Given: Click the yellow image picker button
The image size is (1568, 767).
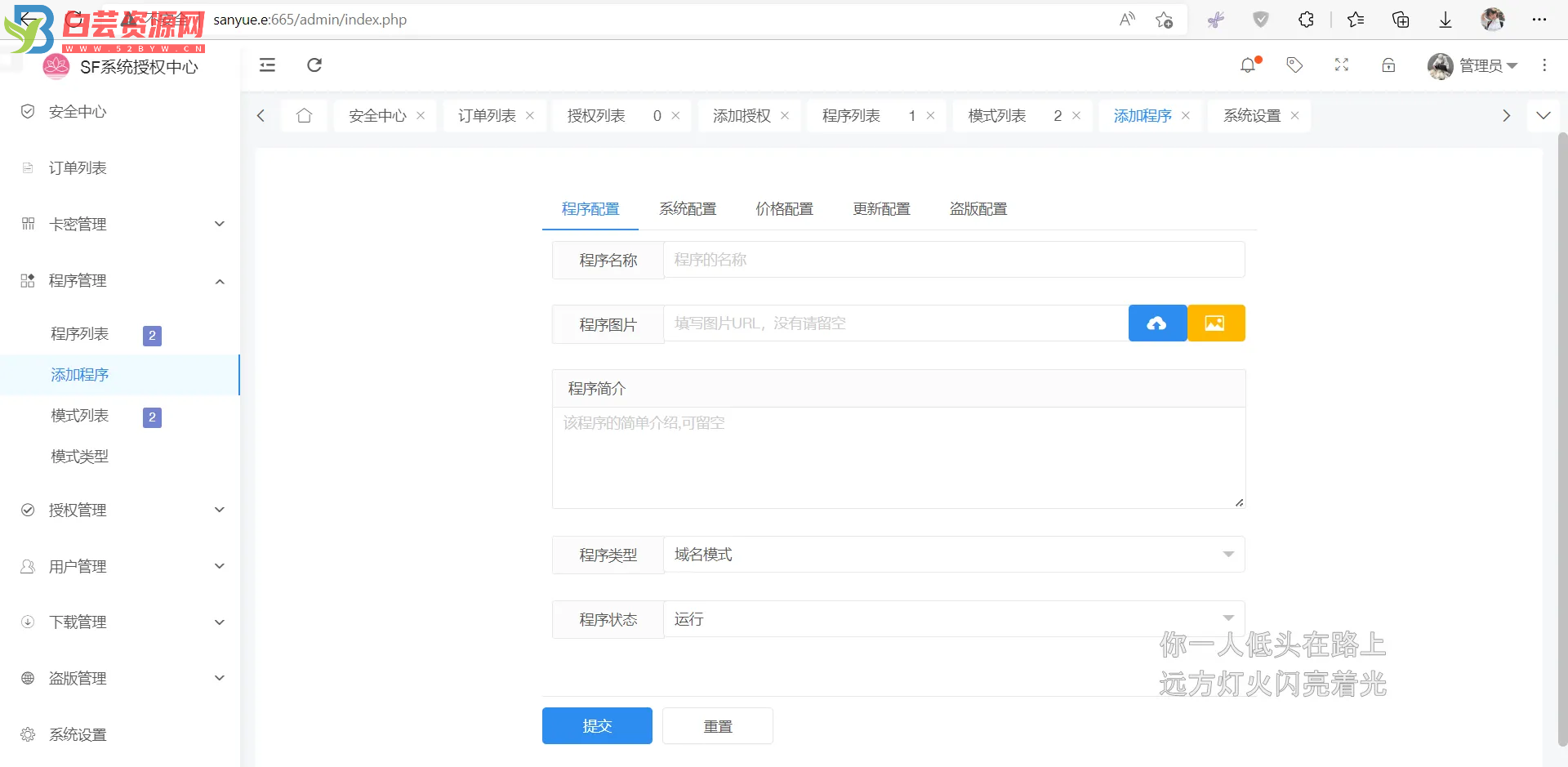Looking at the screenshot, I should [x=1216, y=323].
